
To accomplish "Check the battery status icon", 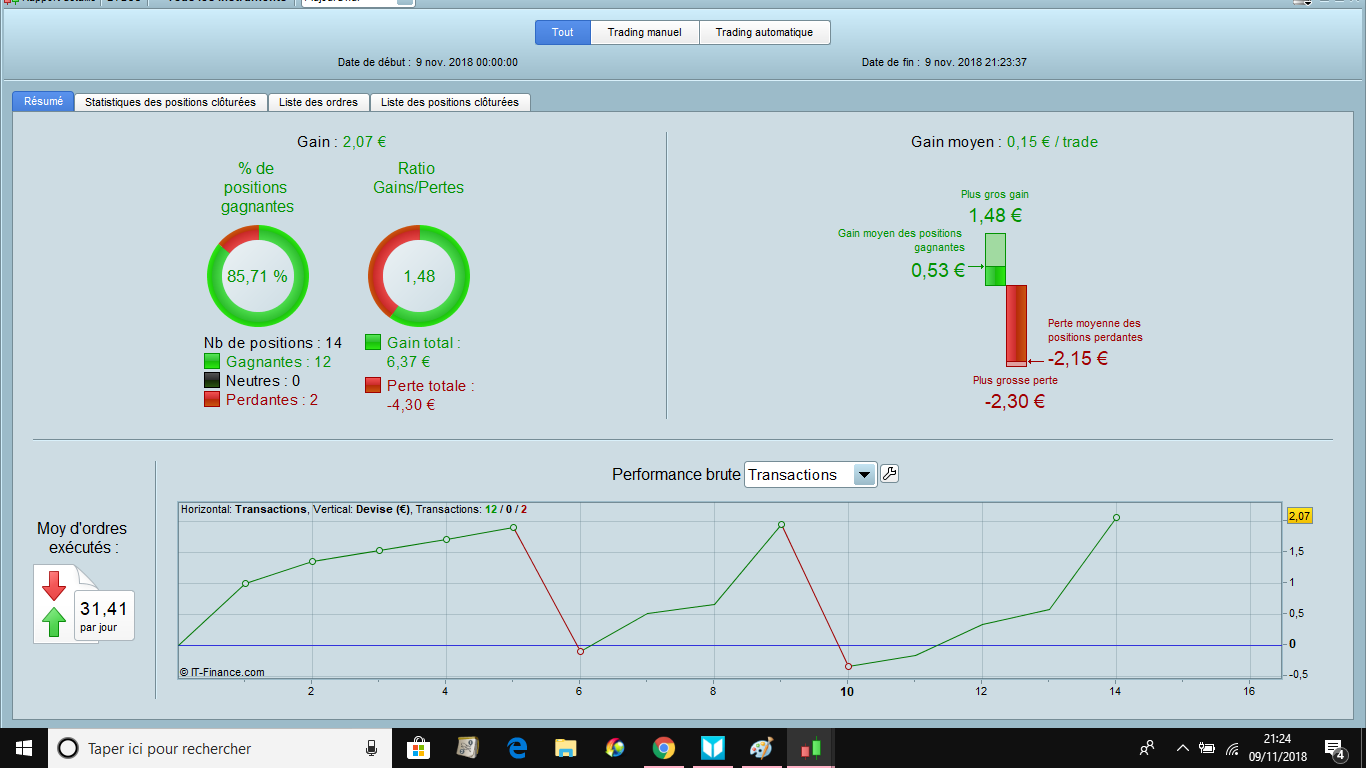I will tap(1207, 747).
